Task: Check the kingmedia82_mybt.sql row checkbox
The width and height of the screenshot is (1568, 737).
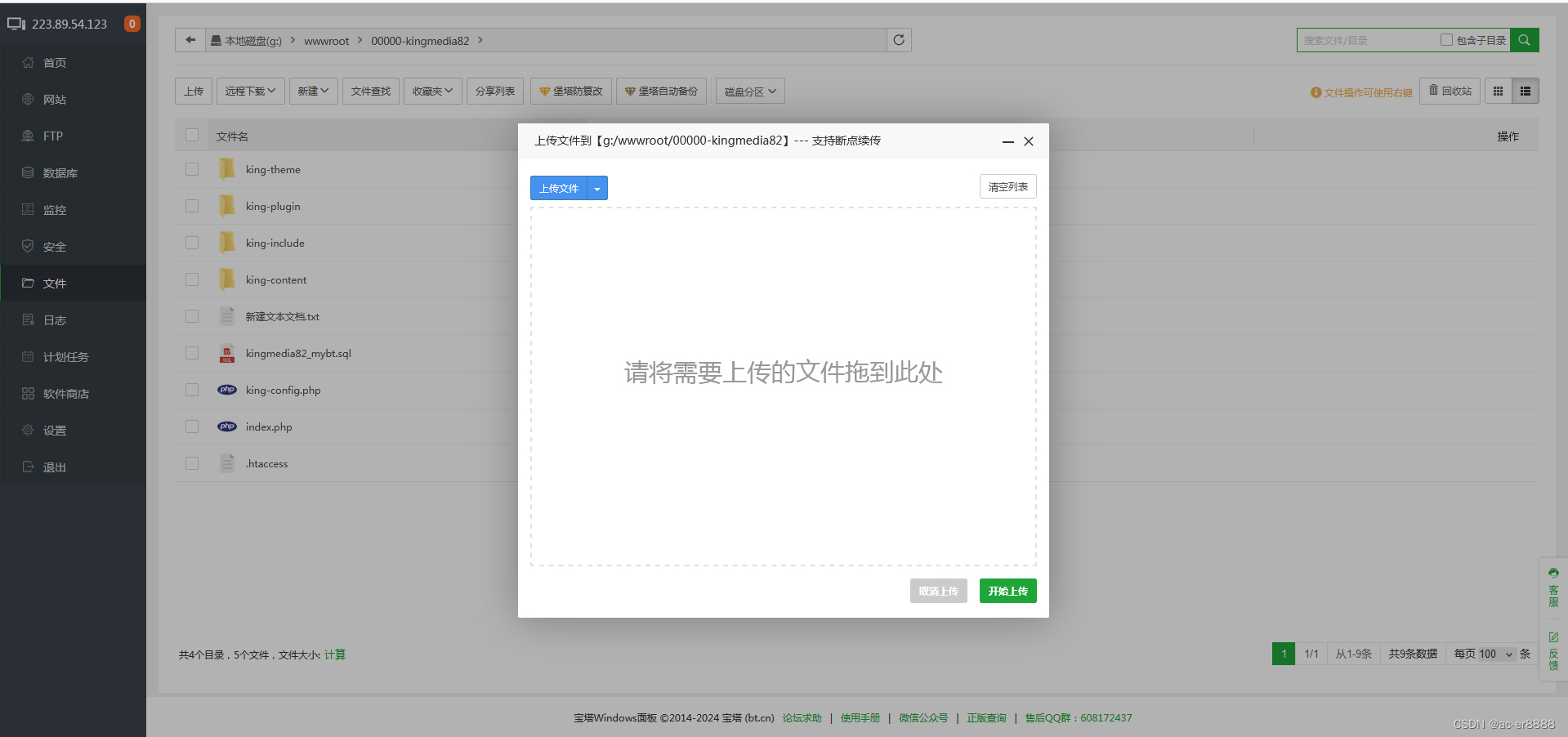Action: point(192,353)
